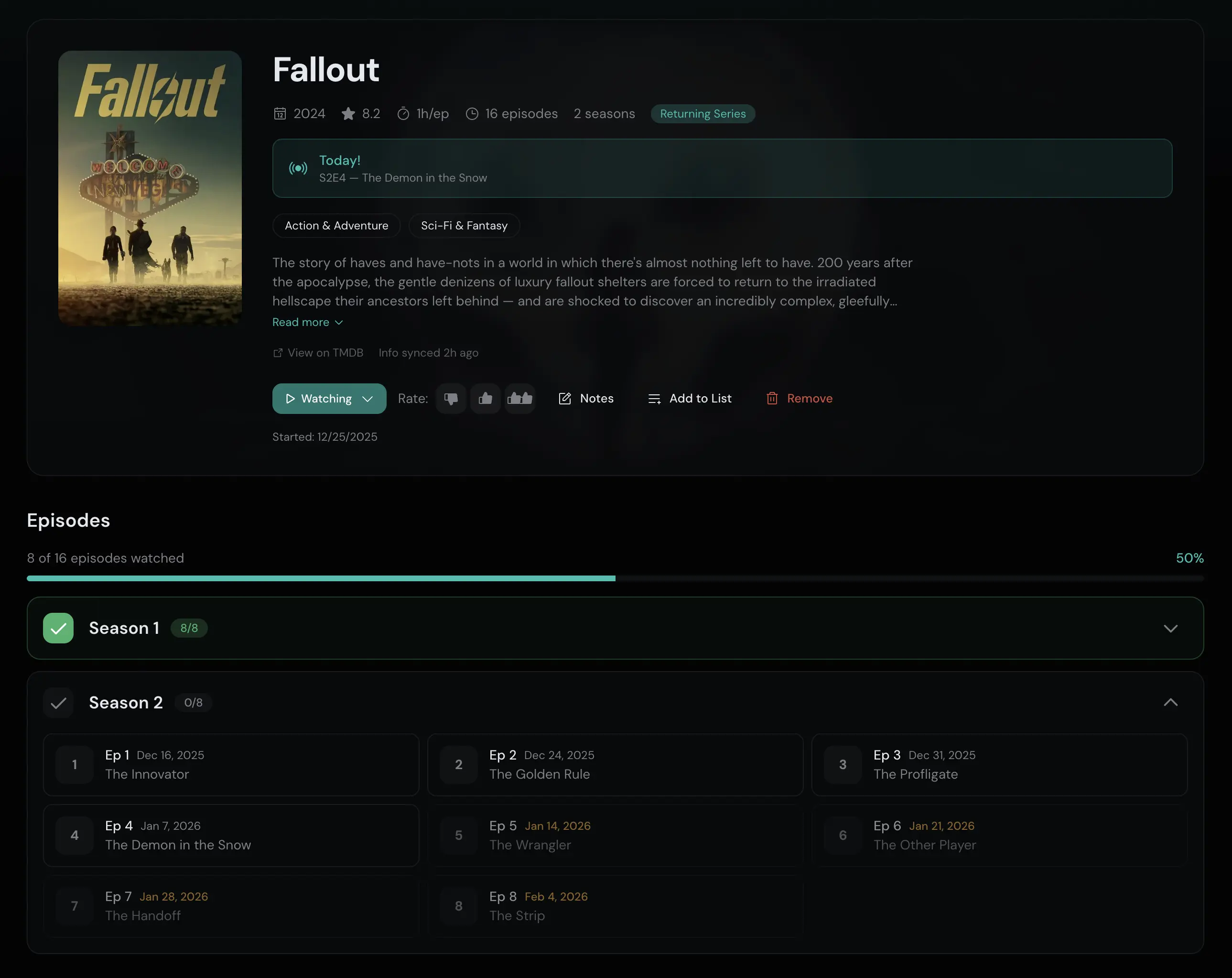The width and height of the screenshot is (1232, 978).
Task: Mark episode 1 The Innovator watched
Action: click(75, 765)
